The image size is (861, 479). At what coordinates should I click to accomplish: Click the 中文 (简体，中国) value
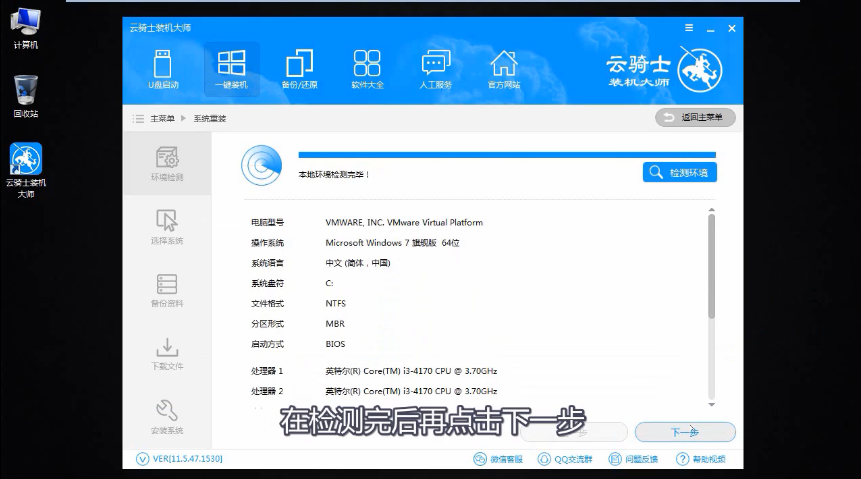point(357,263)
